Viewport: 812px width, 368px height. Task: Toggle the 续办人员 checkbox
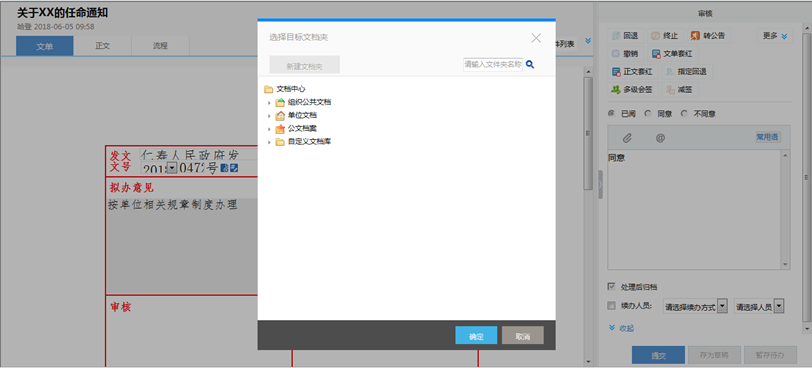[612, 305]
